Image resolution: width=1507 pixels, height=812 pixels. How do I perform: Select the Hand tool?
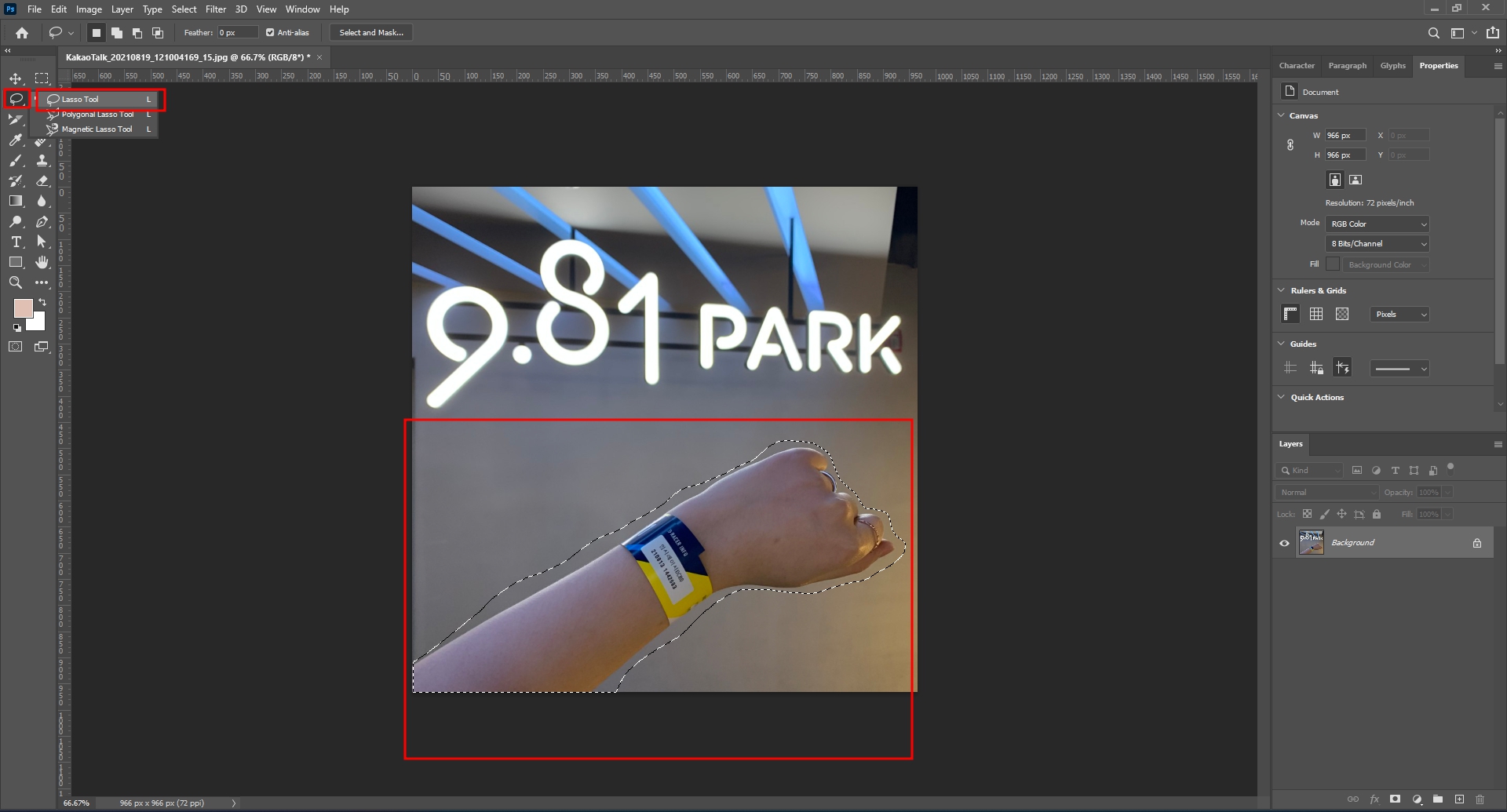42,262
